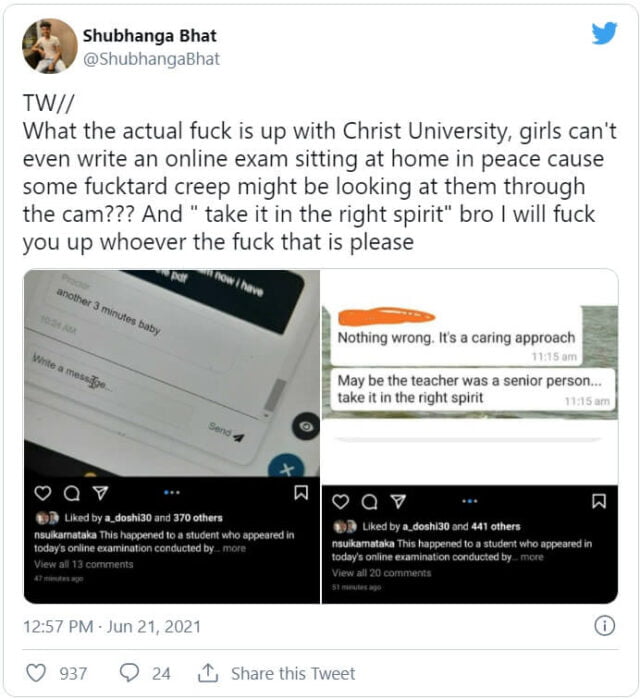This screenshot has height=699, width=640.
Task: Expand 'more' in the left post caption
Action: pos(234,548)
